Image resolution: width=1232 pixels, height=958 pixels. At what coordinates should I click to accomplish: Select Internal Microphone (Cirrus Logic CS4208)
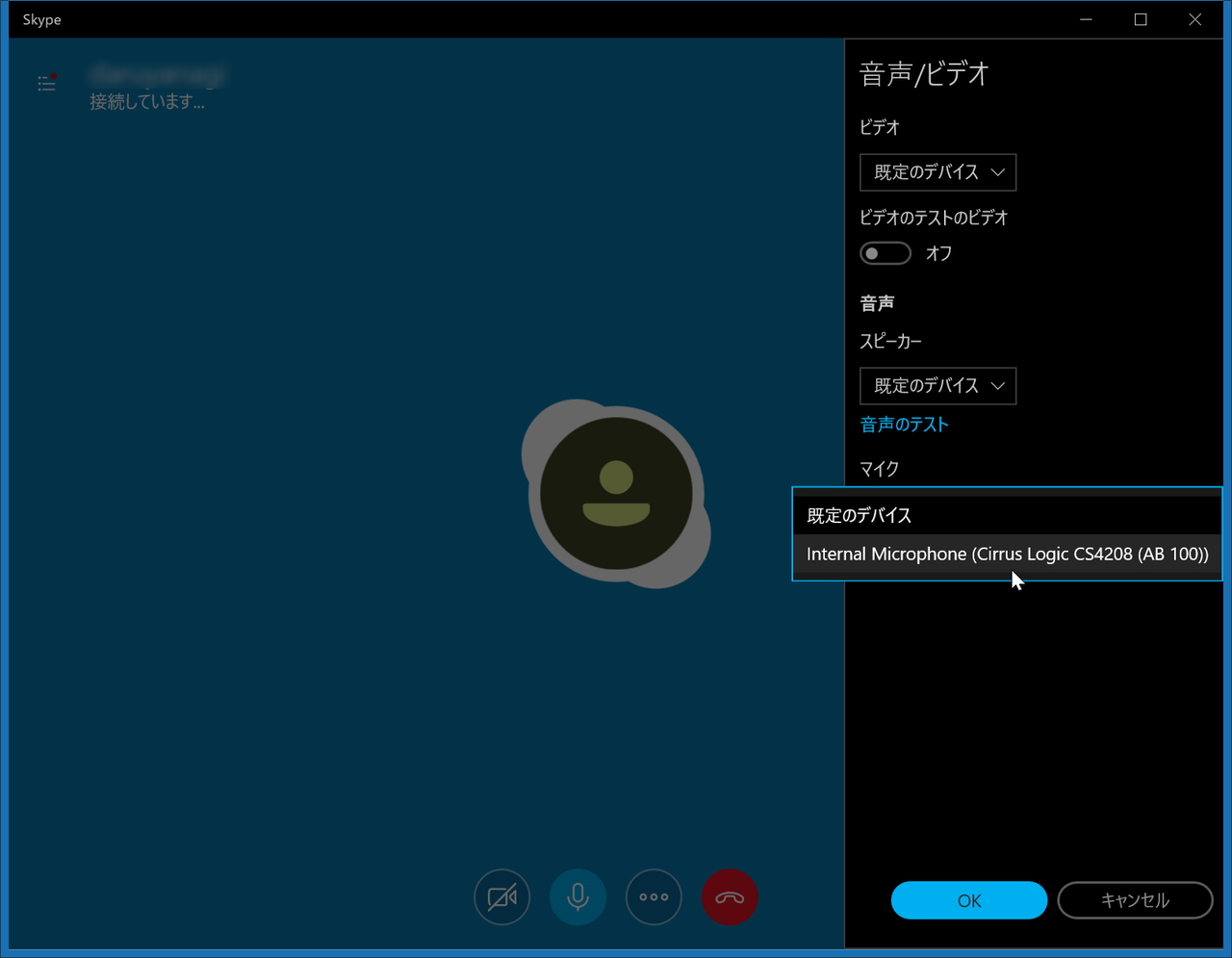click(x=1007, y=554)
